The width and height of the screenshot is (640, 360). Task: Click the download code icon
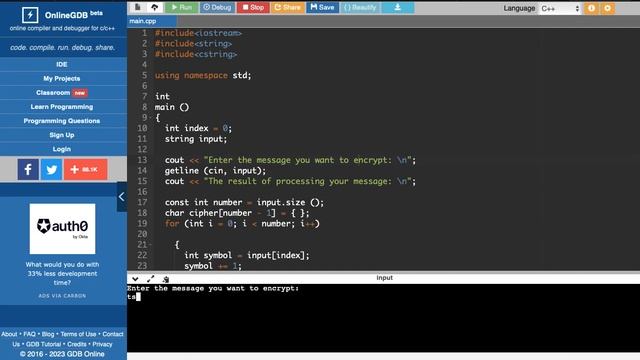click(398, 7)
